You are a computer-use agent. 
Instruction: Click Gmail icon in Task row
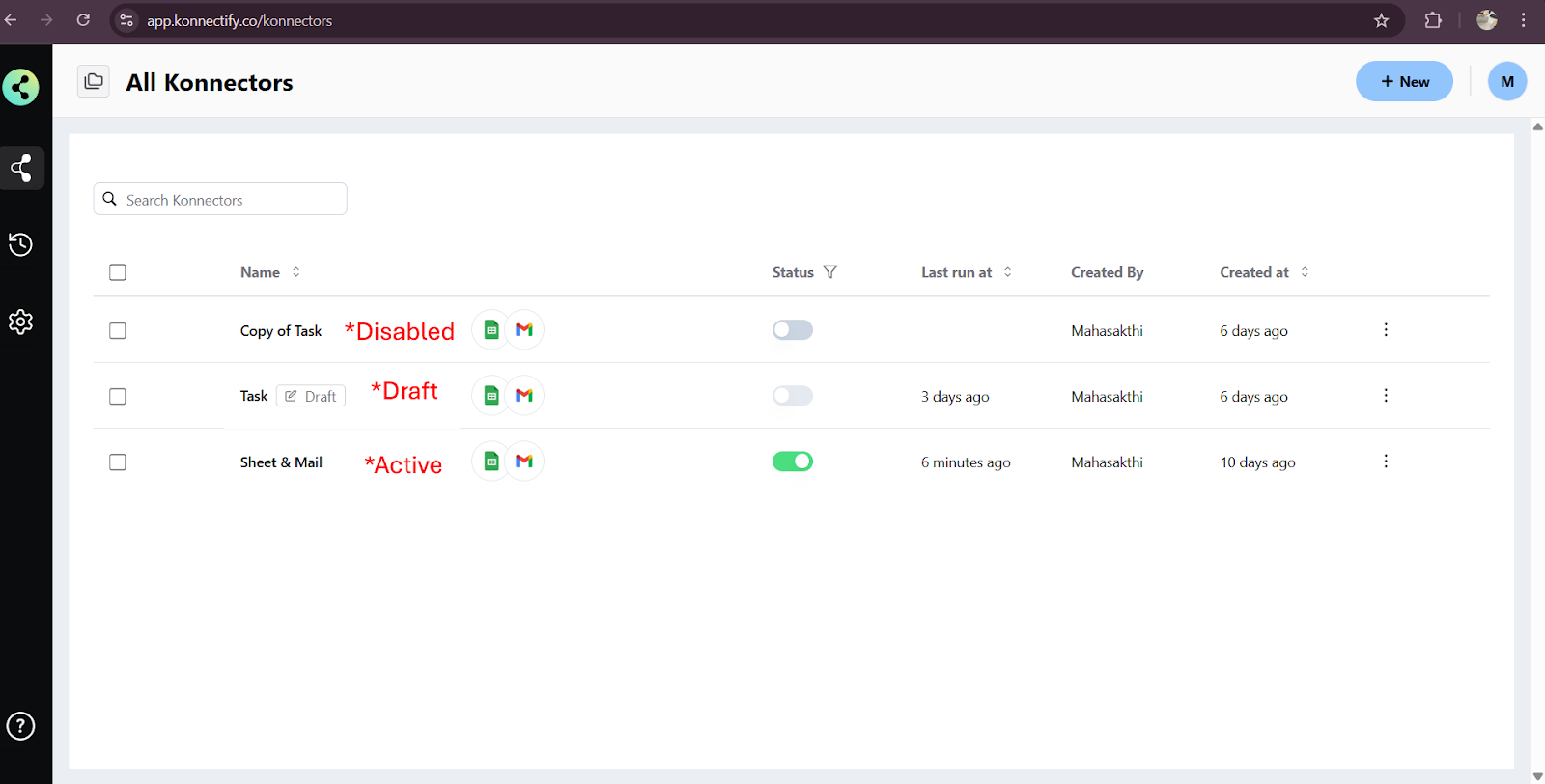tap(524, 396)
